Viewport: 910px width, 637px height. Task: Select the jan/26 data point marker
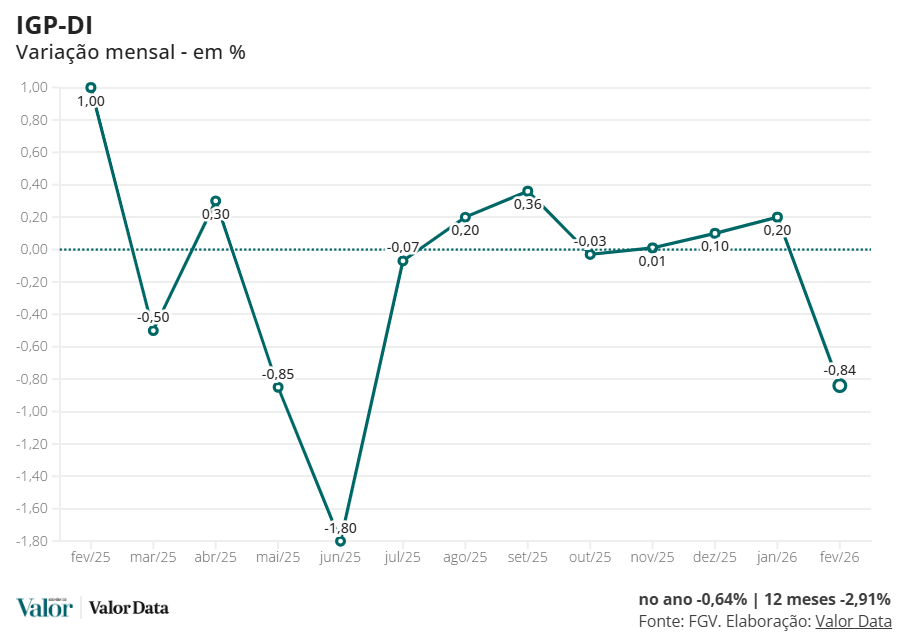[x=777, y=217]
